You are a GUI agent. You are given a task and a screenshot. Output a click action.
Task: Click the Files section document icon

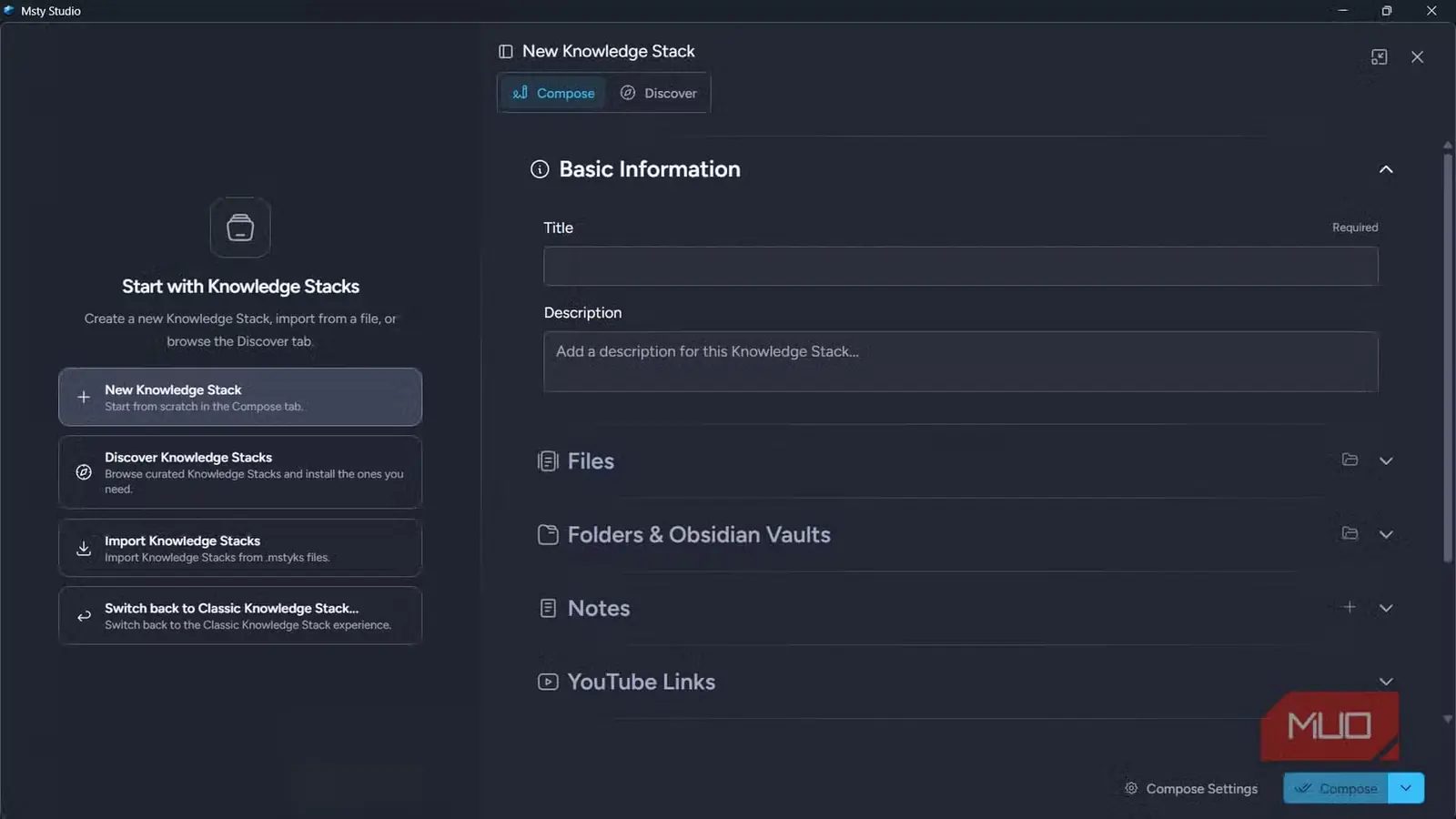point(548,461)
